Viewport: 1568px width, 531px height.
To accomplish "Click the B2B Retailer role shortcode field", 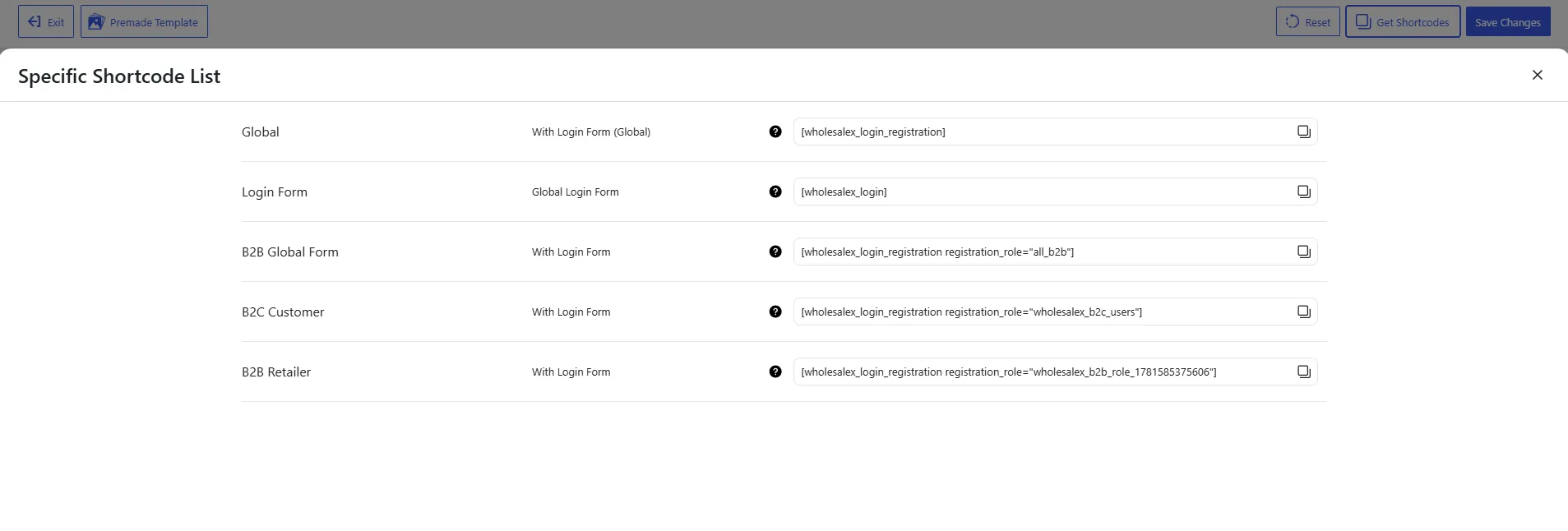I will pyautogui.click(x=1055, y=372).
